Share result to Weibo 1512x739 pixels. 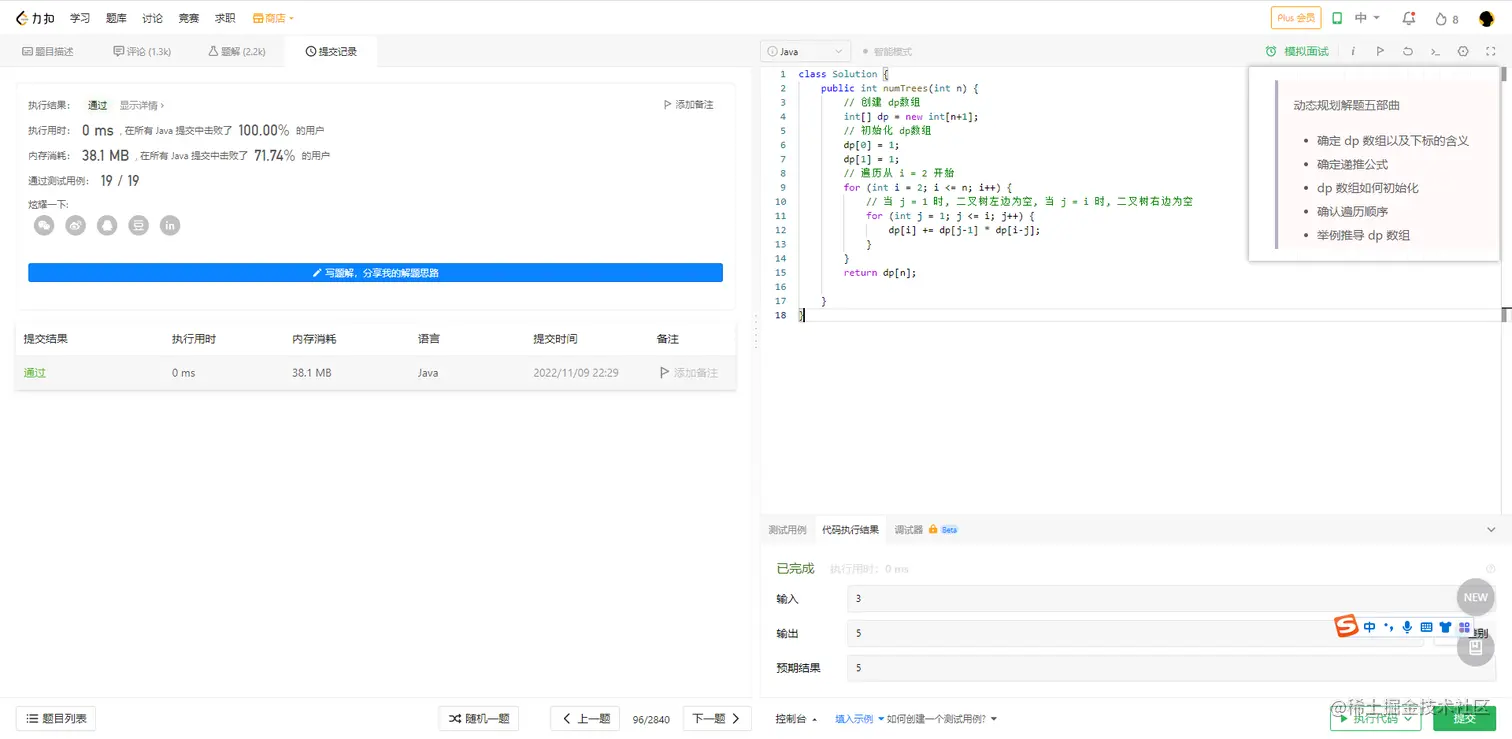pos(76,226)
